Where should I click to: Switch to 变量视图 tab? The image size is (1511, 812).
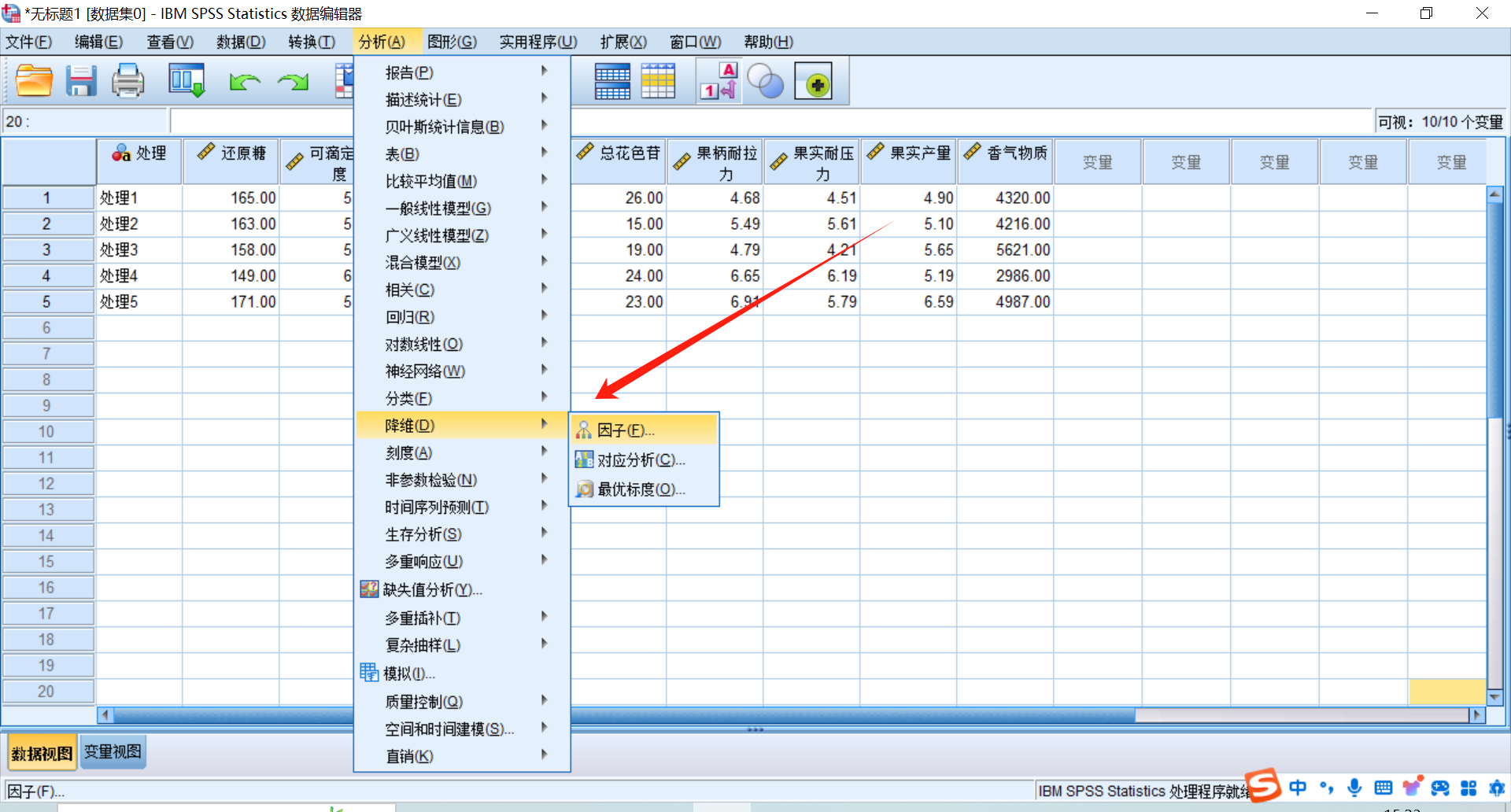coord(113,752)
